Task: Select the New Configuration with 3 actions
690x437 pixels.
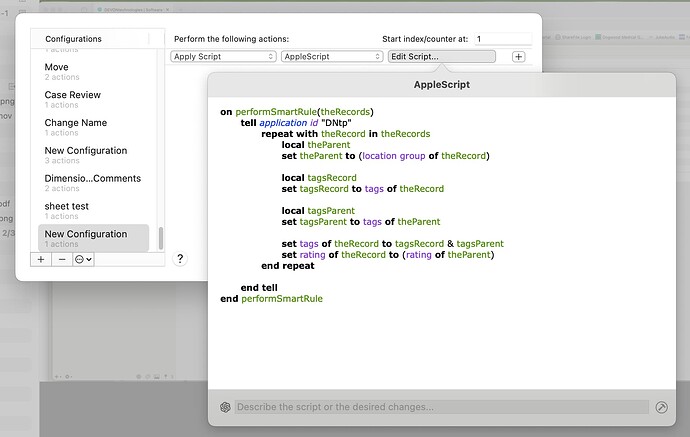Action: pos(85,151)
